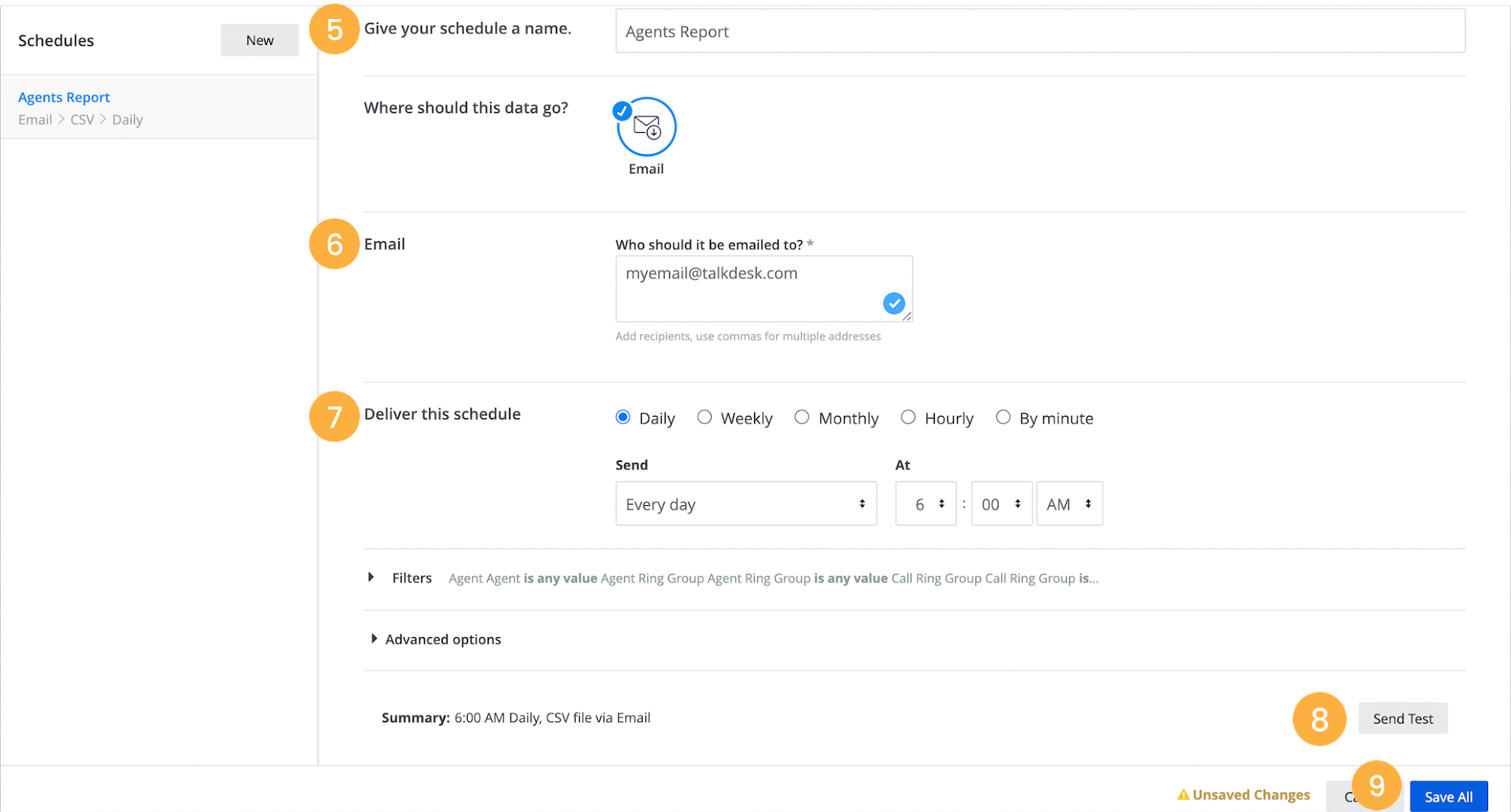Choose Hourly delivery option
The height and width of the screenshot is (812, 1511).
pyautogui.click(x=908, y=417)
